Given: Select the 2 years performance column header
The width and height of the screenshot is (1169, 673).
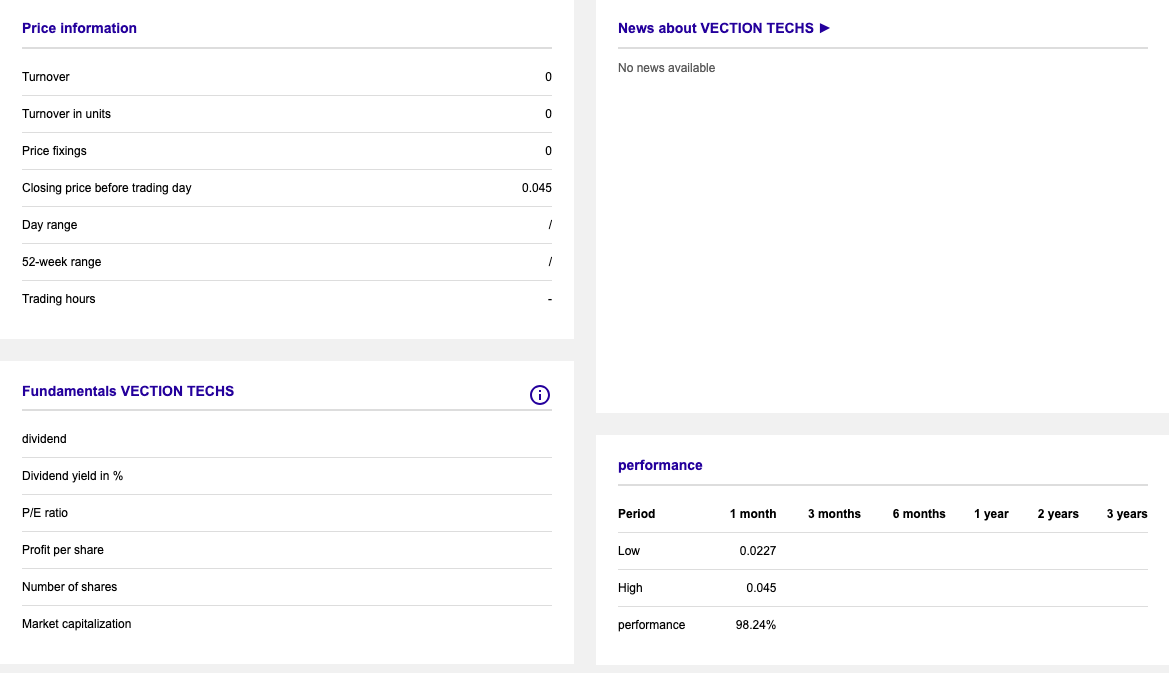Looking at the screenshot, I should [x=1057, y=514].
